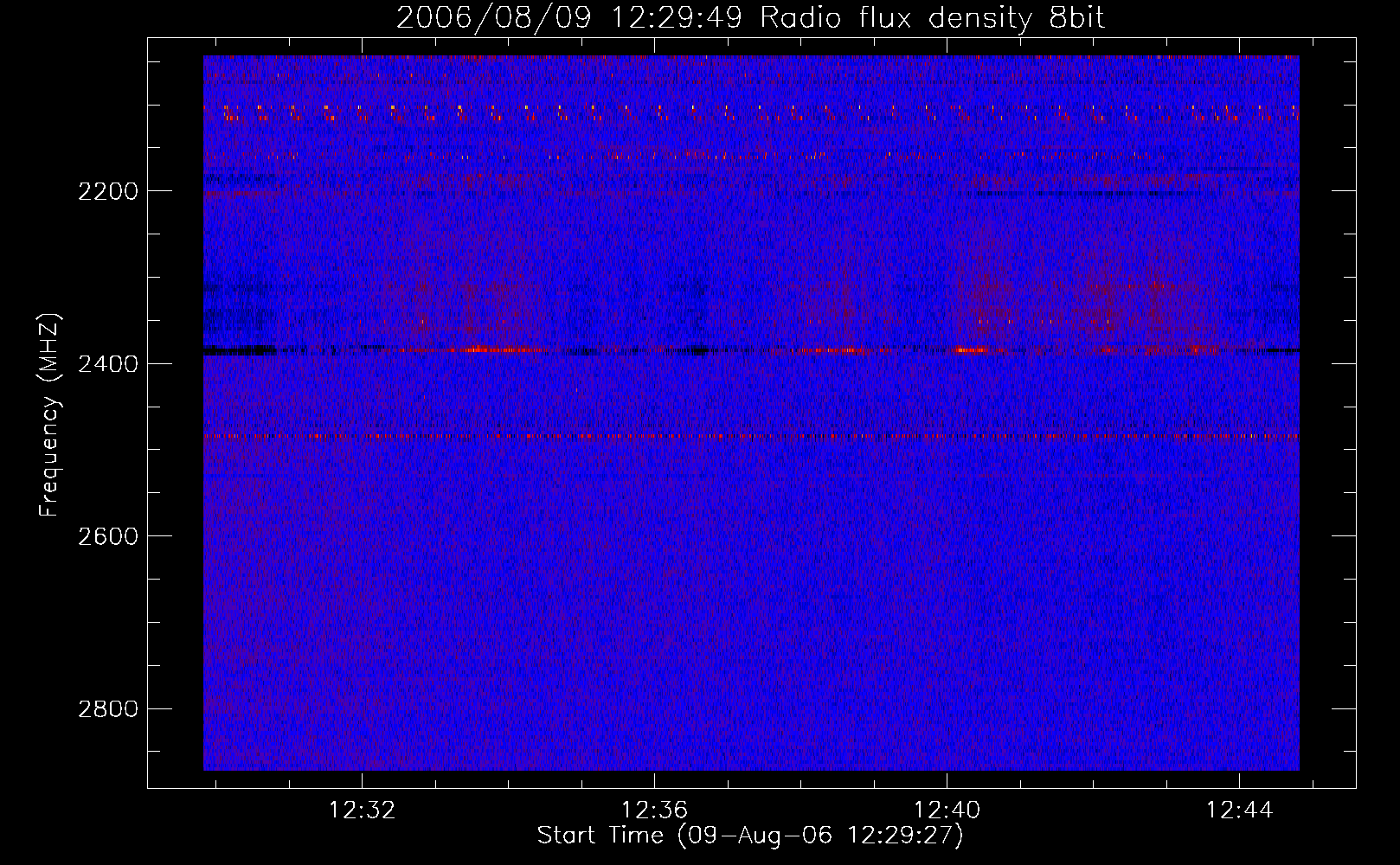
Task: Click the 12:40 time tick label
Action: click(947, 810)
